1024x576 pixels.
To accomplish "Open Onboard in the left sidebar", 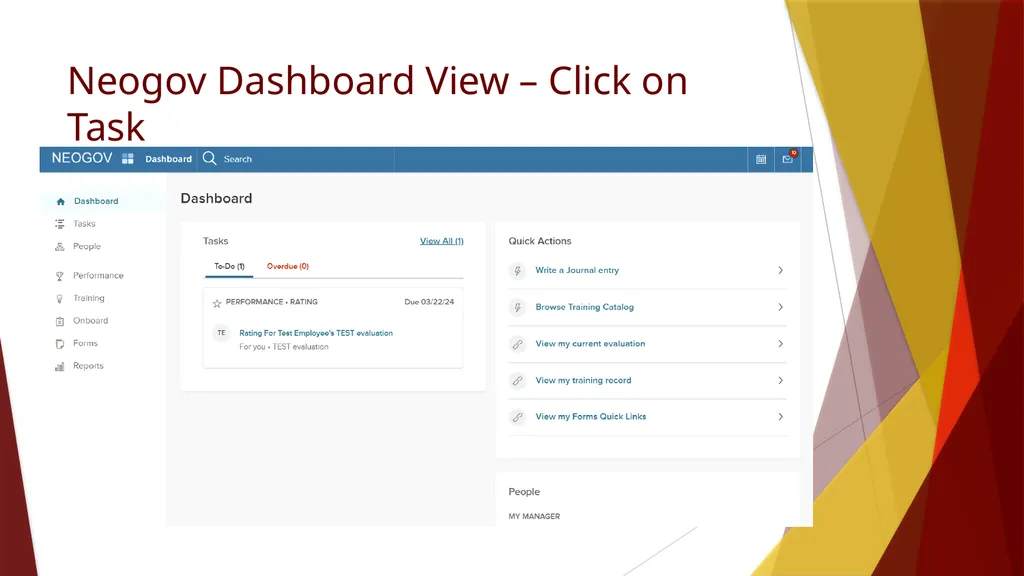I will click(x=91, y=321).
